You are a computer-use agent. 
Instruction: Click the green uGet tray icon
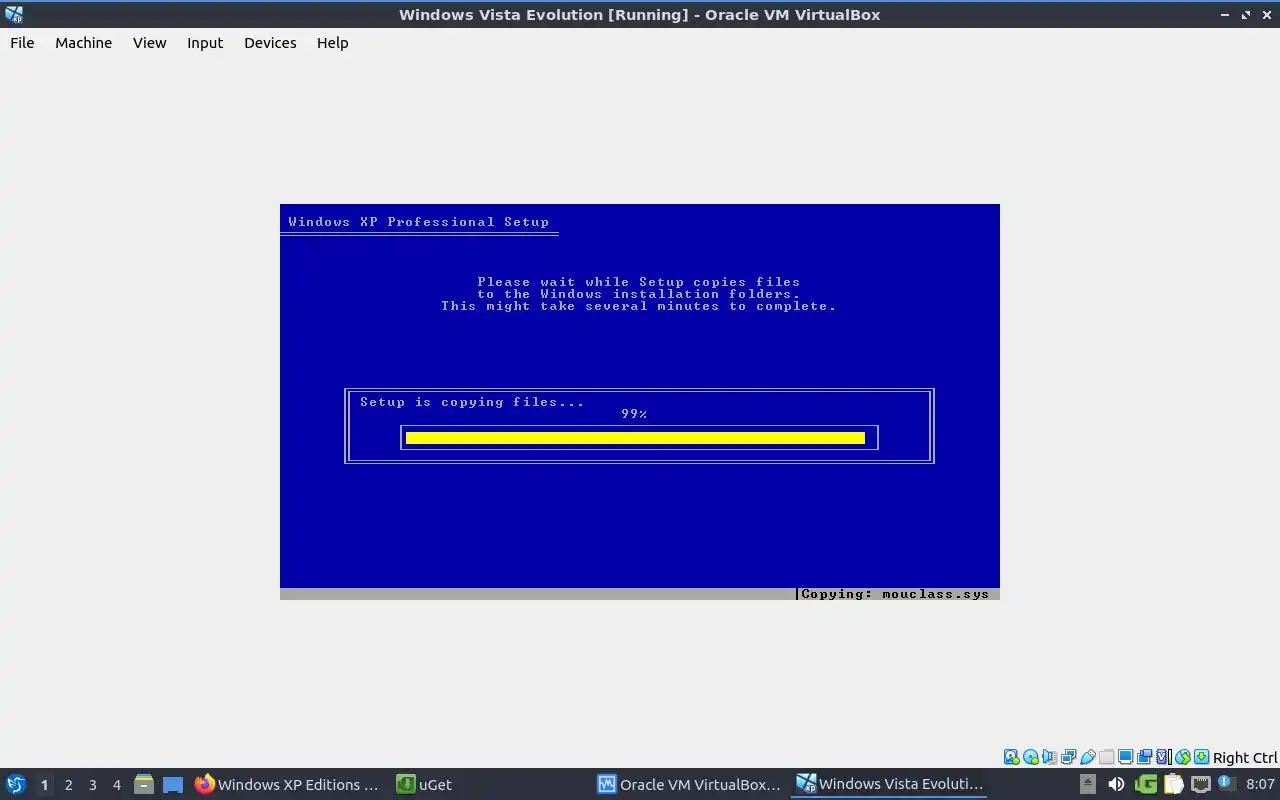click(x=1146, y=784)
